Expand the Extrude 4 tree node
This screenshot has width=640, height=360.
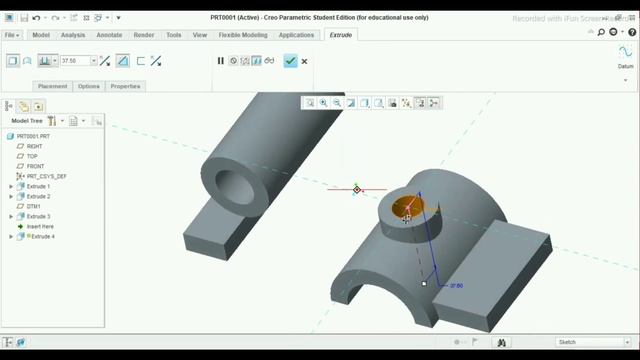tap(11, 237)
